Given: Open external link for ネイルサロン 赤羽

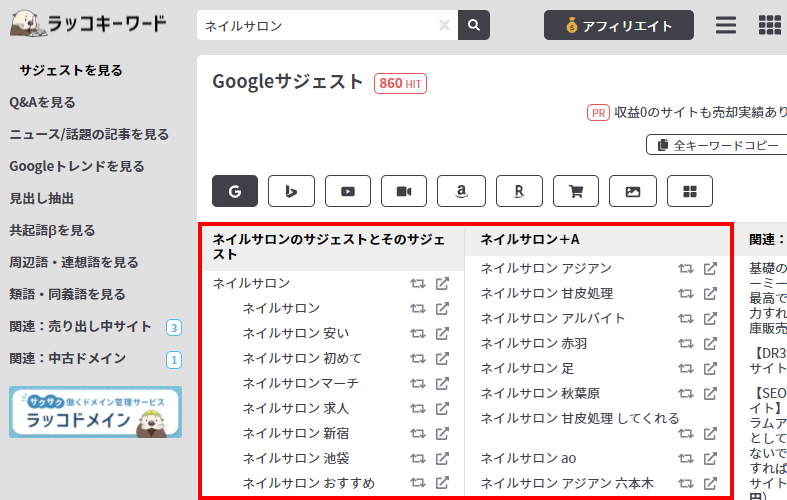Looking at the screenshot, I should coord(710,343).
